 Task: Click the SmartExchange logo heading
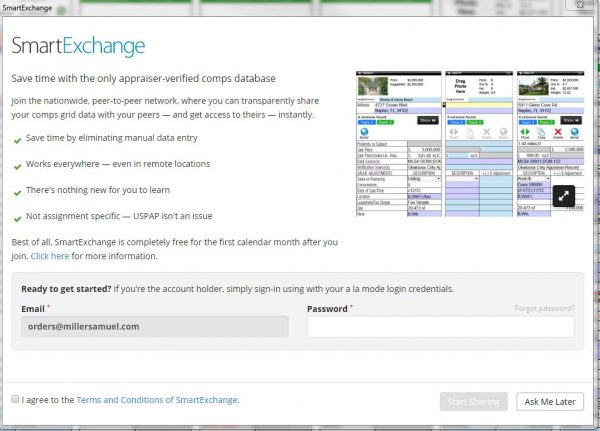coord(78,46)
